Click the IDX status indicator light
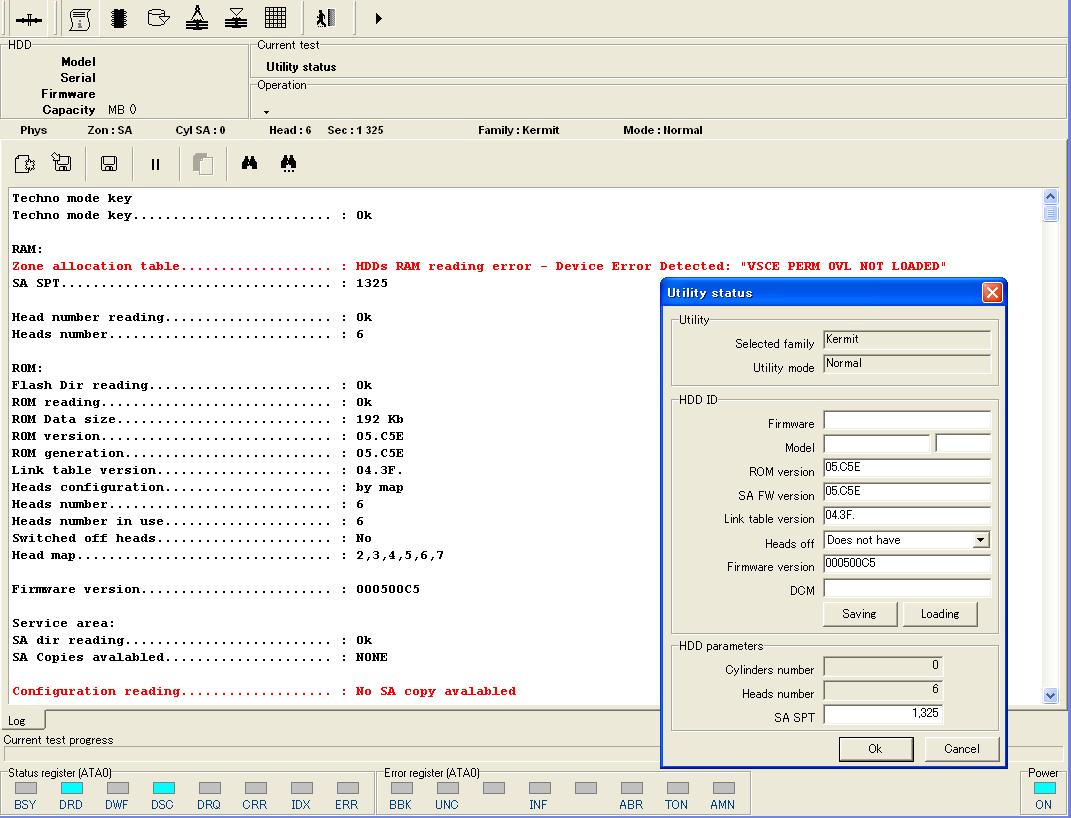This screenshot has height=818, width=1071. [301, 788]
